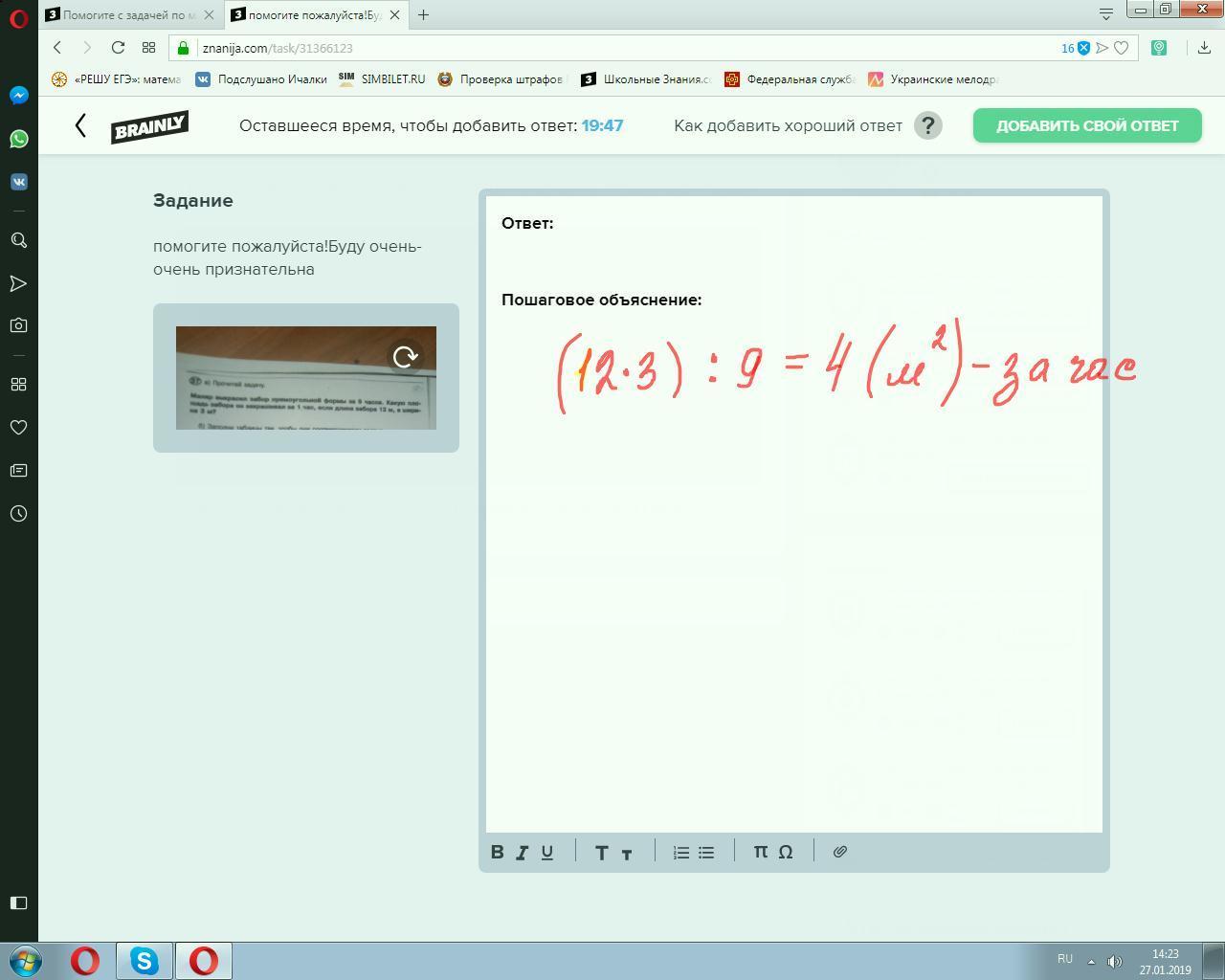Open Speed Dial grid in sidebar
Screen dimensions: 1225x980
tap(18, 384)
